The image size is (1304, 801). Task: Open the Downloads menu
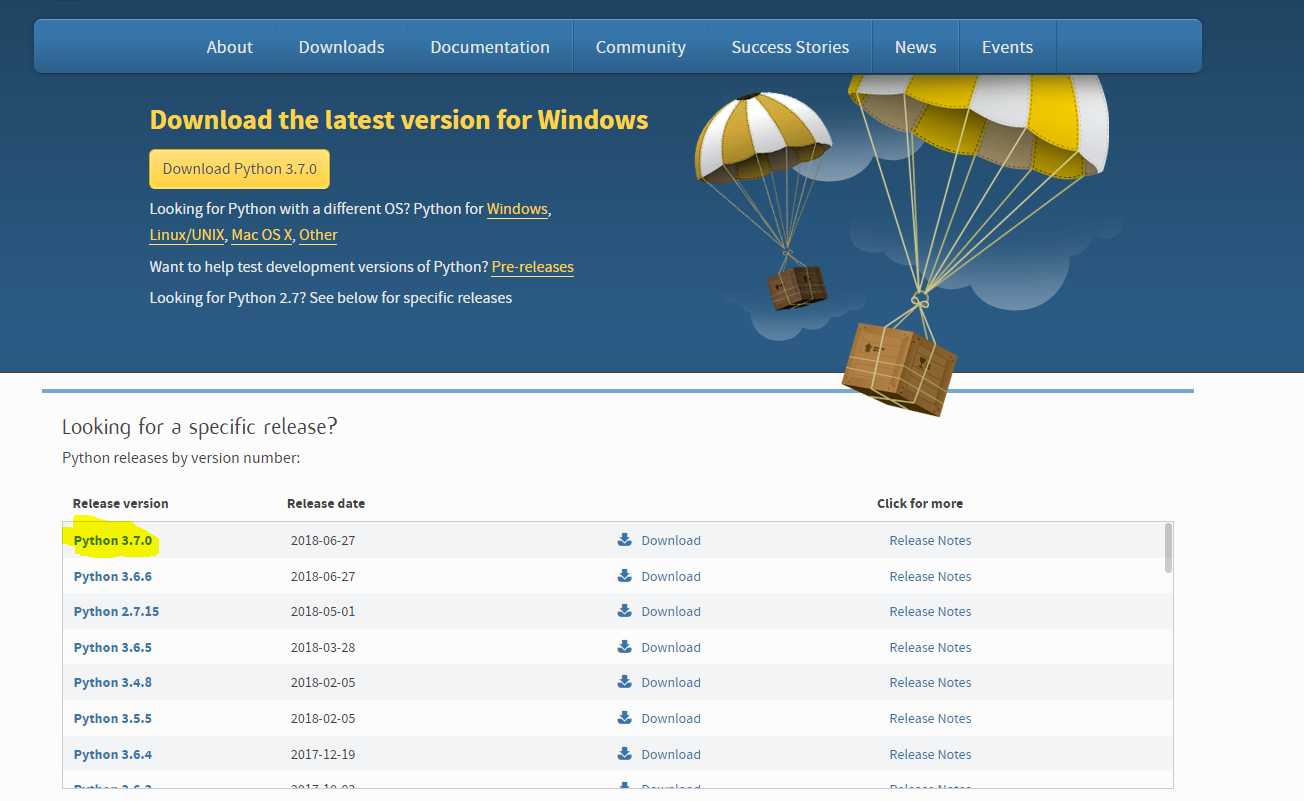pos(341,47)
